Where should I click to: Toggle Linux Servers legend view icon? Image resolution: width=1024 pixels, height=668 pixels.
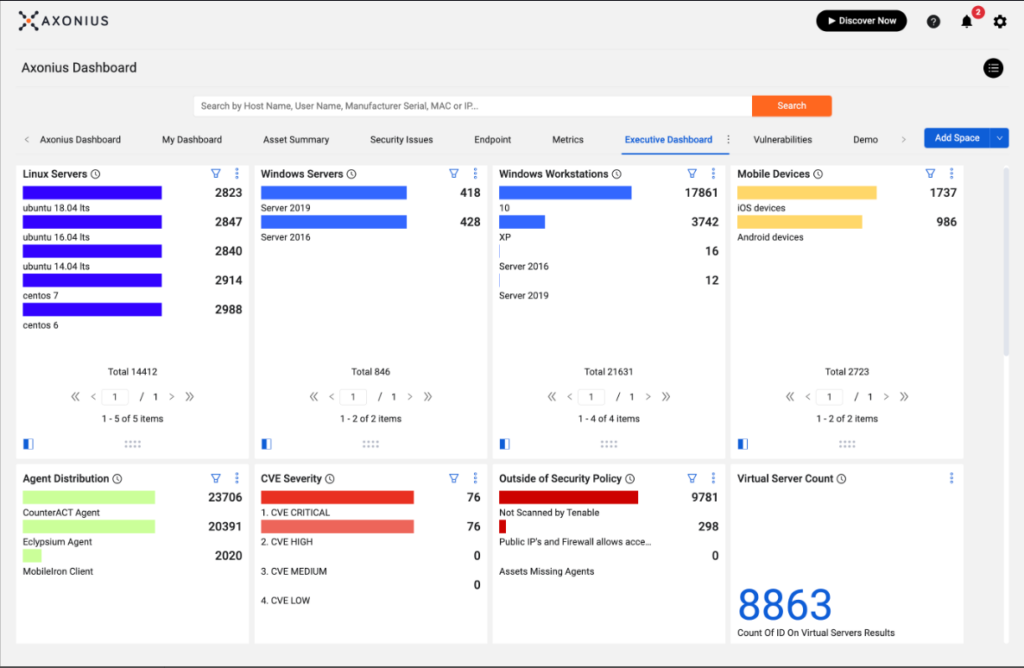(28, 444)
